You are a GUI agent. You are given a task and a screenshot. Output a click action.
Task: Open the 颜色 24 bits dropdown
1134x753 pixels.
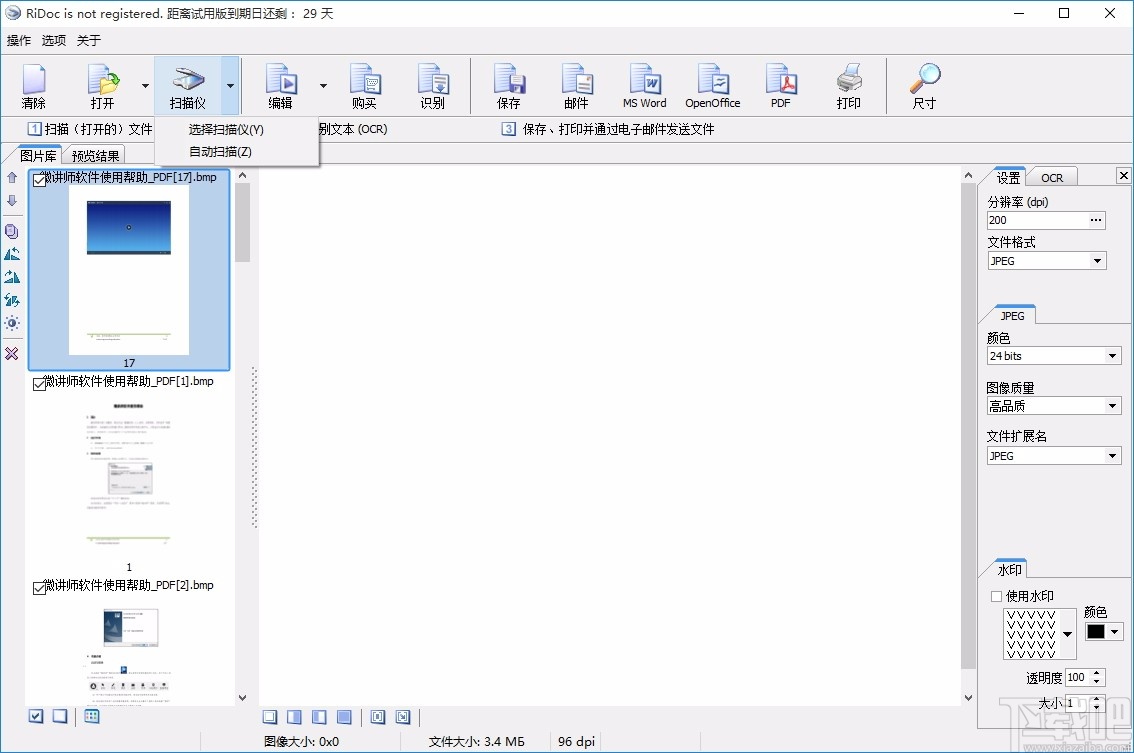pyautogui.click(x=1112, y=356)
